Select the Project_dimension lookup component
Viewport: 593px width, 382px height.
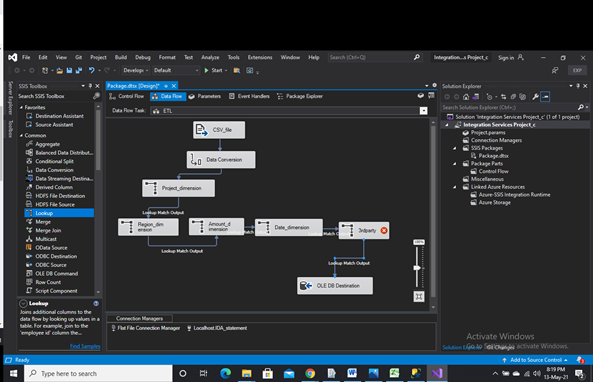tap(179, 188)
